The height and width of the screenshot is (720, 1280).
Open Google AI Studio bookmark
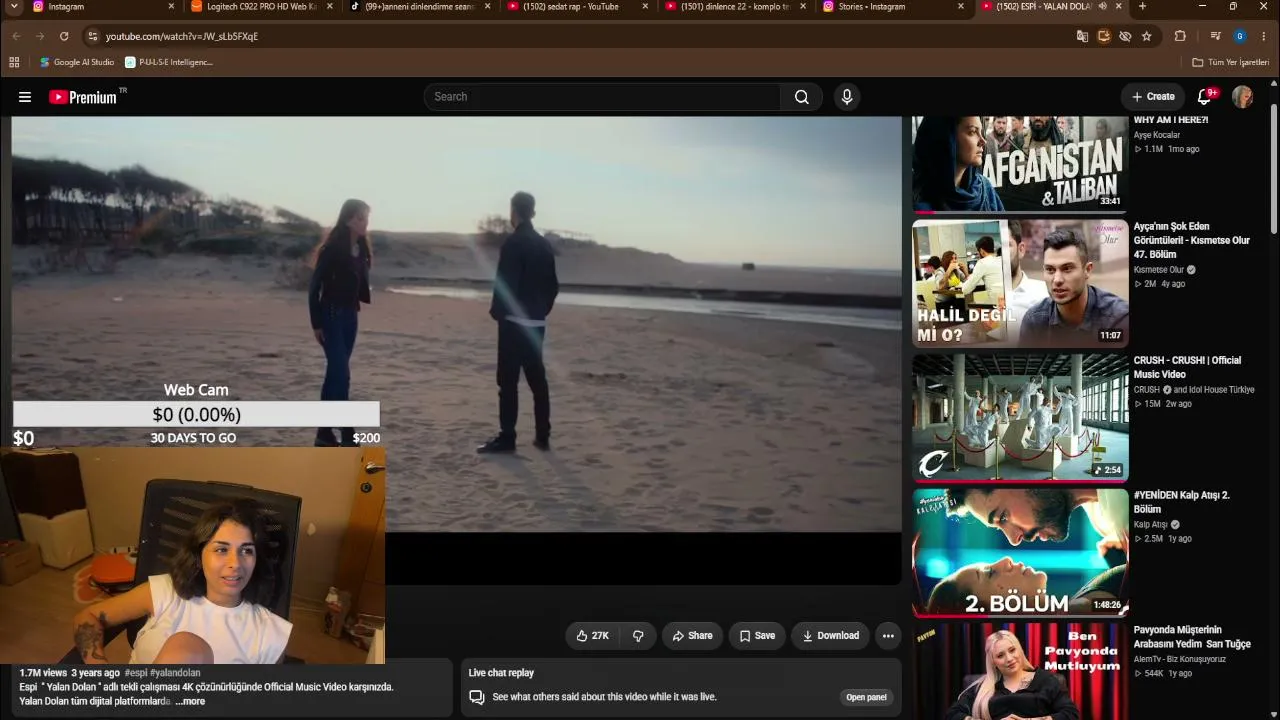(x=77, y=62)
